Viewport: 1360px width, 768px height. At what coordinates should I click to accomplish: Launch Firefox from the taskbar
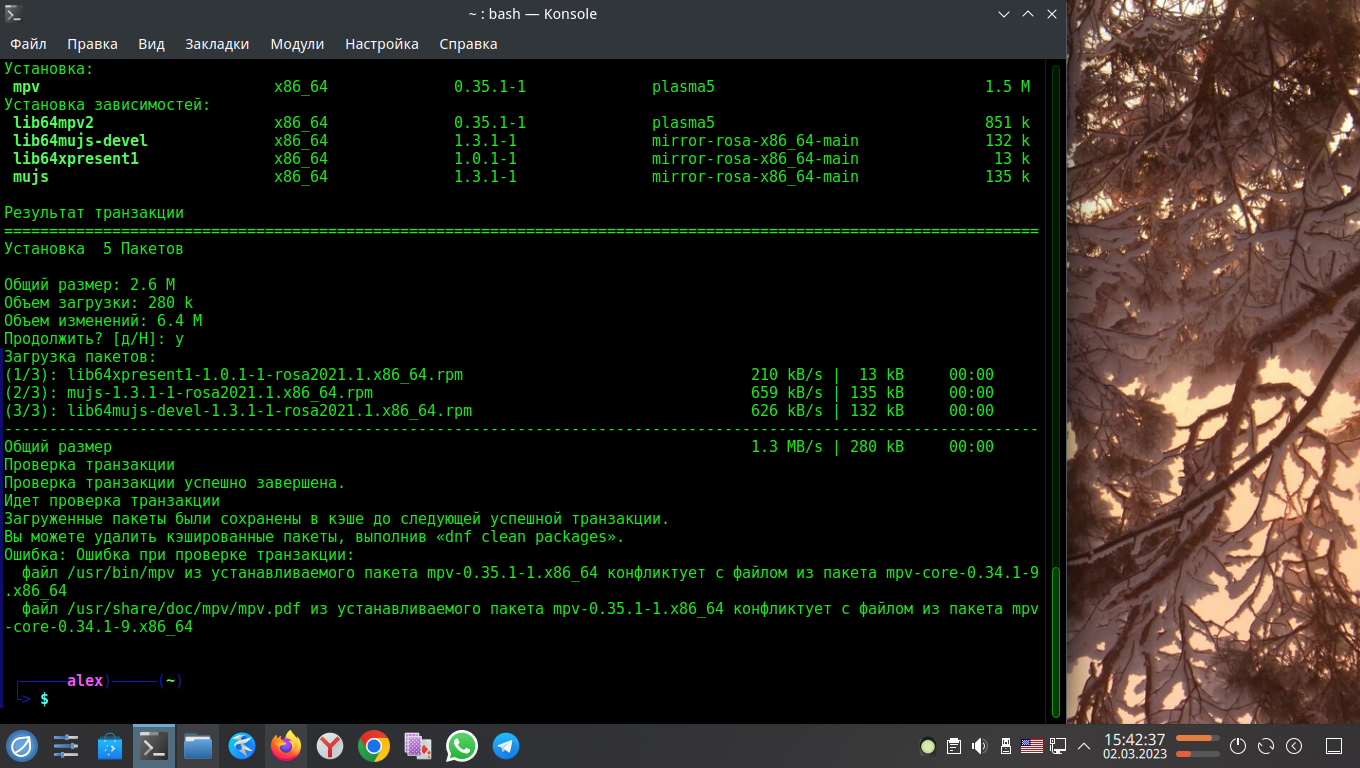pos(286,746)
